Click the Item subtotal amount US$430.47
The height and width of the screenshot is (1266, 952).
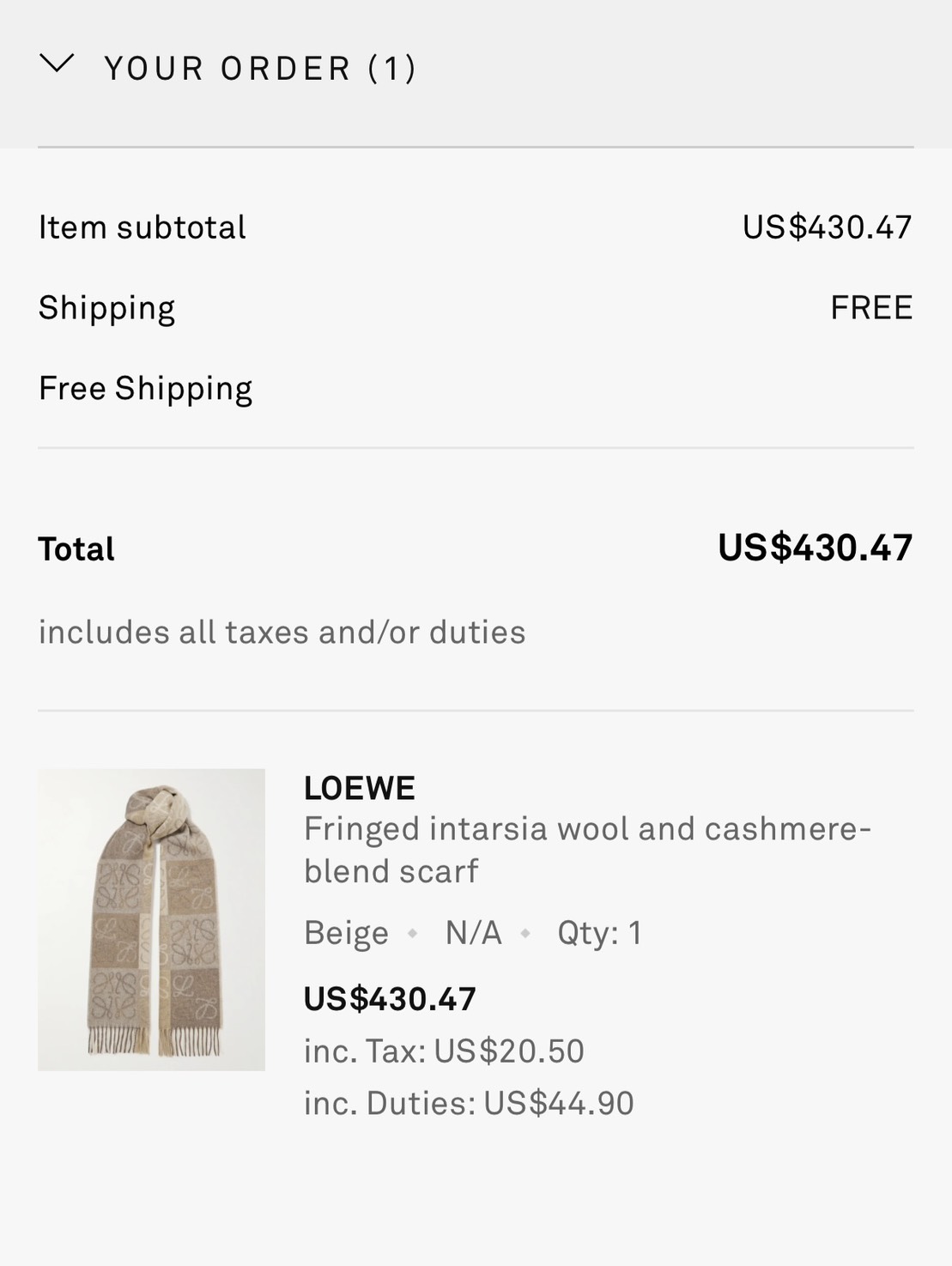(x=827, y=227)
